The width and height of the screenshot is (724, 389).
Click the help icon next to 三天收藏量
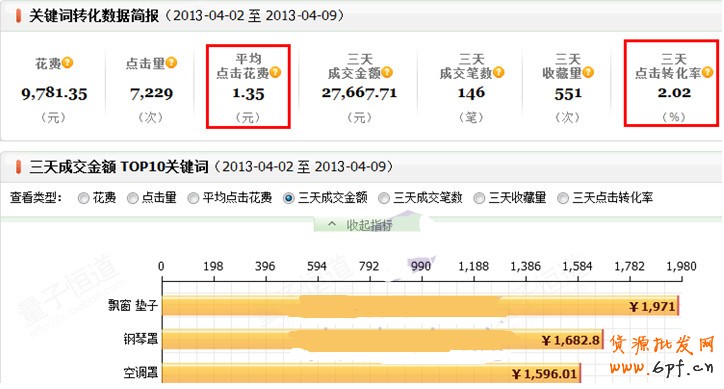588,72
